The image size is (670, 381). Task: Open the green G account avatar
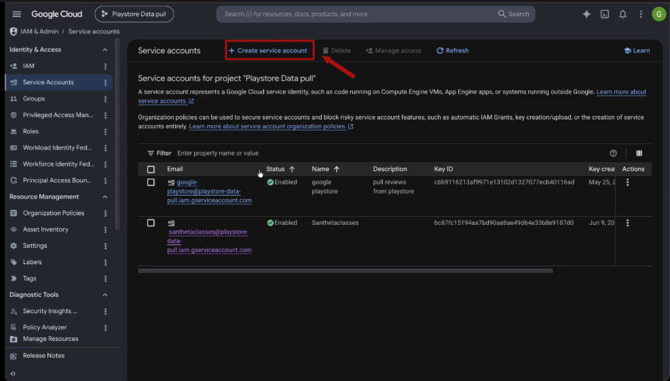[x=658, y=14]
